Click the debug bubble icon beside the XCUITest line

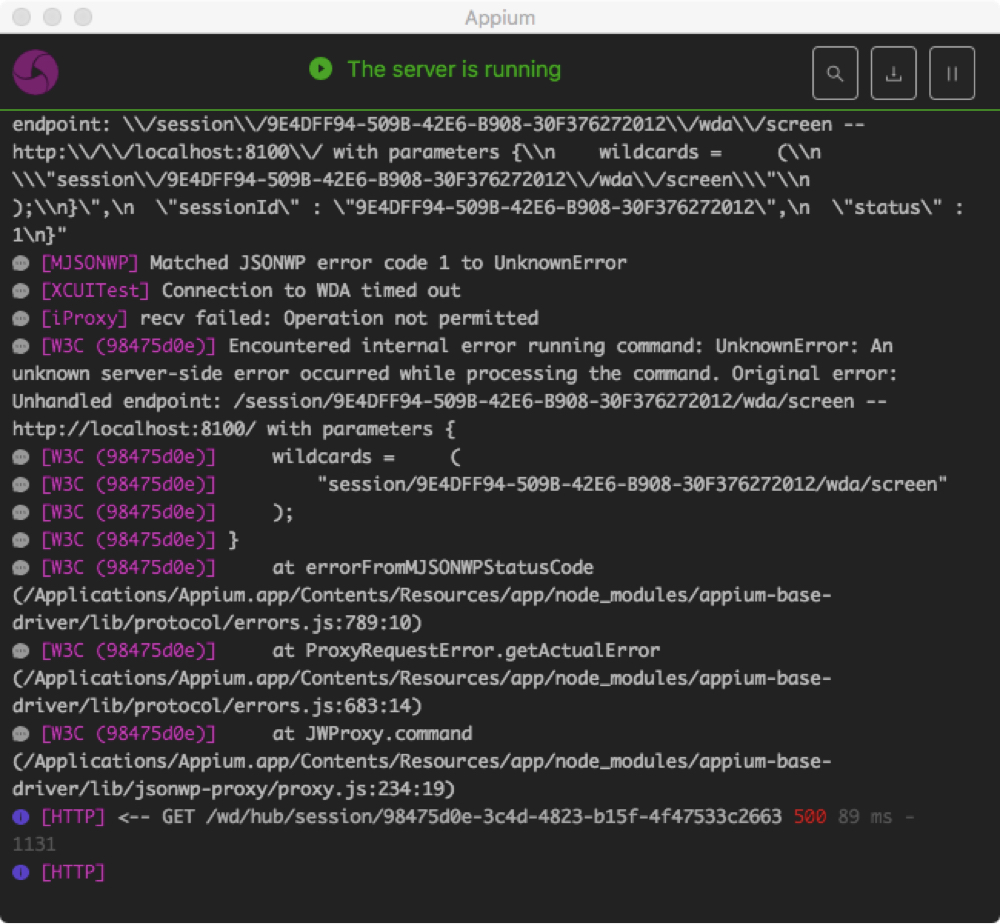coord(21,291)
